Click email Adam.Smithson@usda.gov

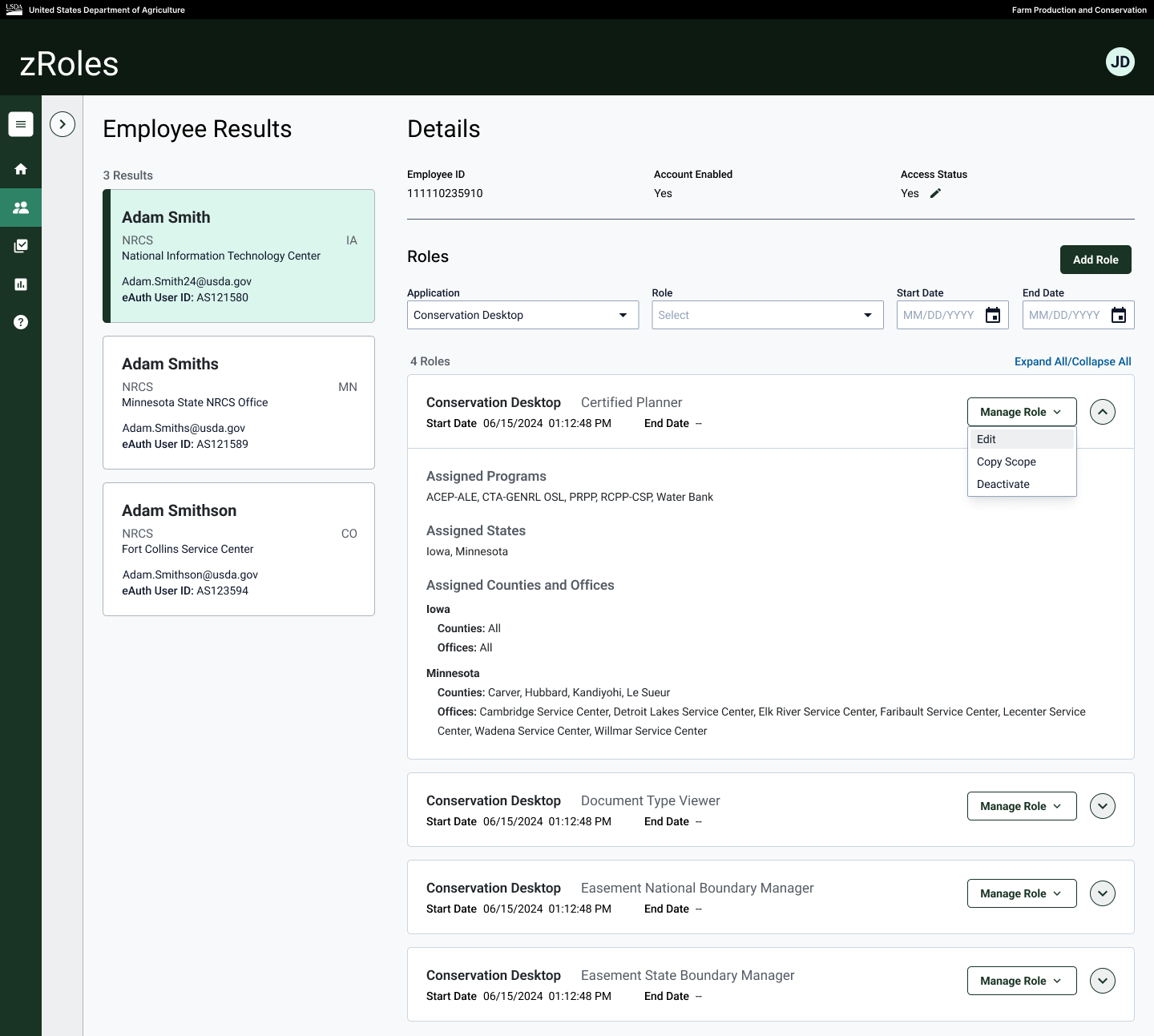190,574
